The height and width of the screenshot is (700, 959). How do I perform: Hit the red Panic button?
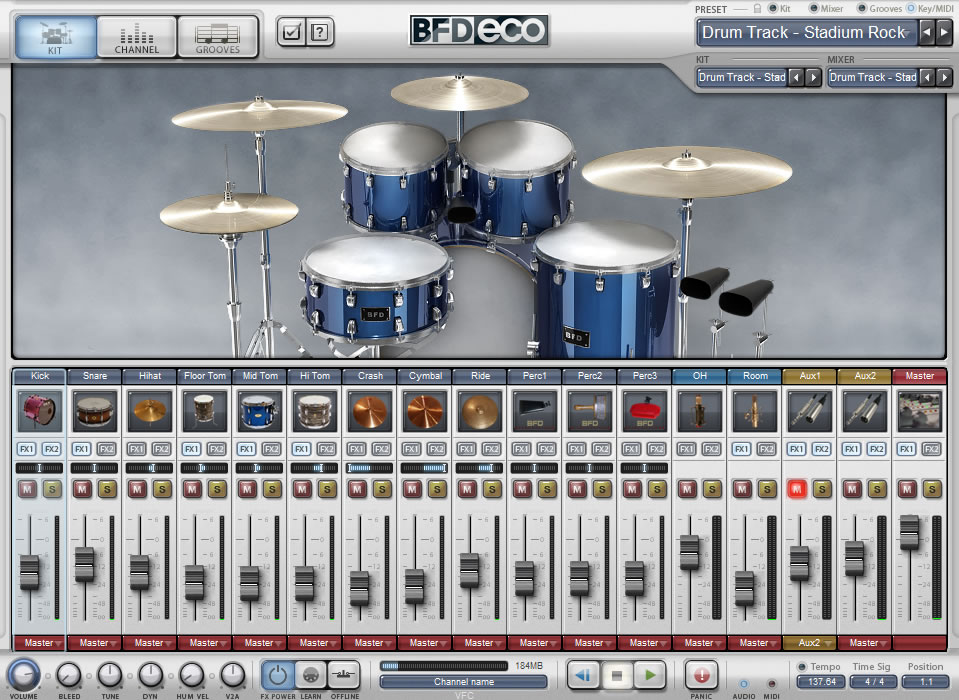(x=701, y=675)
